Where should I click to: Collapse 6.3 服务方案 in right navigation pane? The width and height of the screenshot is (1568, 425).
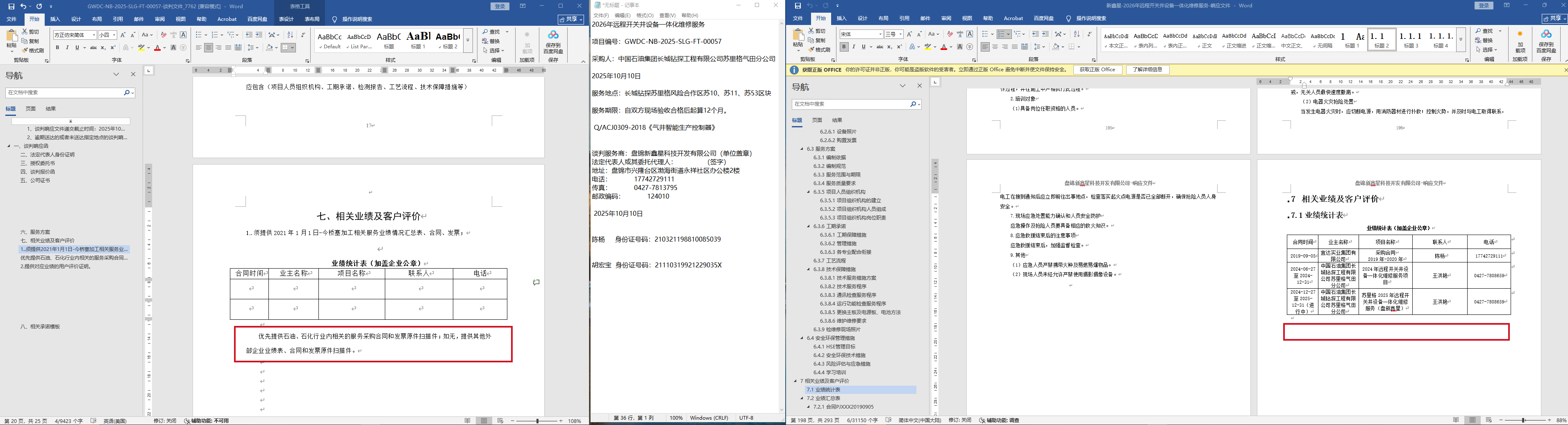point(802,149)
